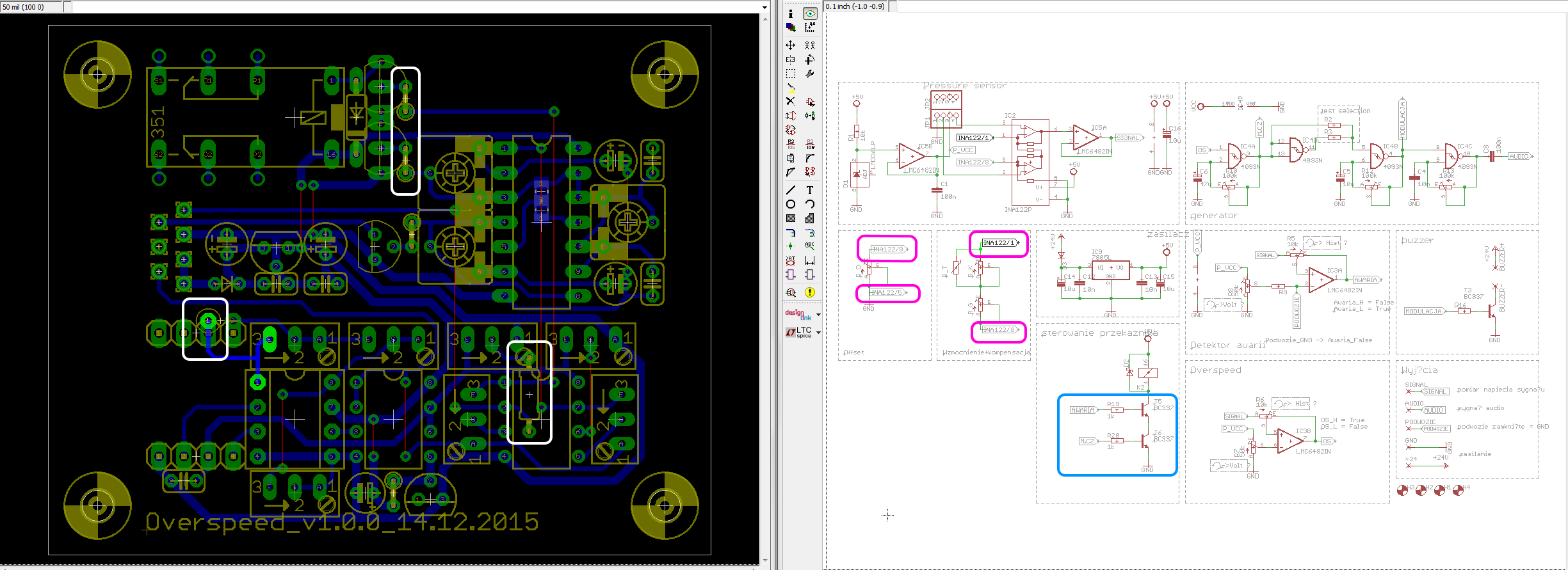Select the Invoke gate tool

[810, 172]
